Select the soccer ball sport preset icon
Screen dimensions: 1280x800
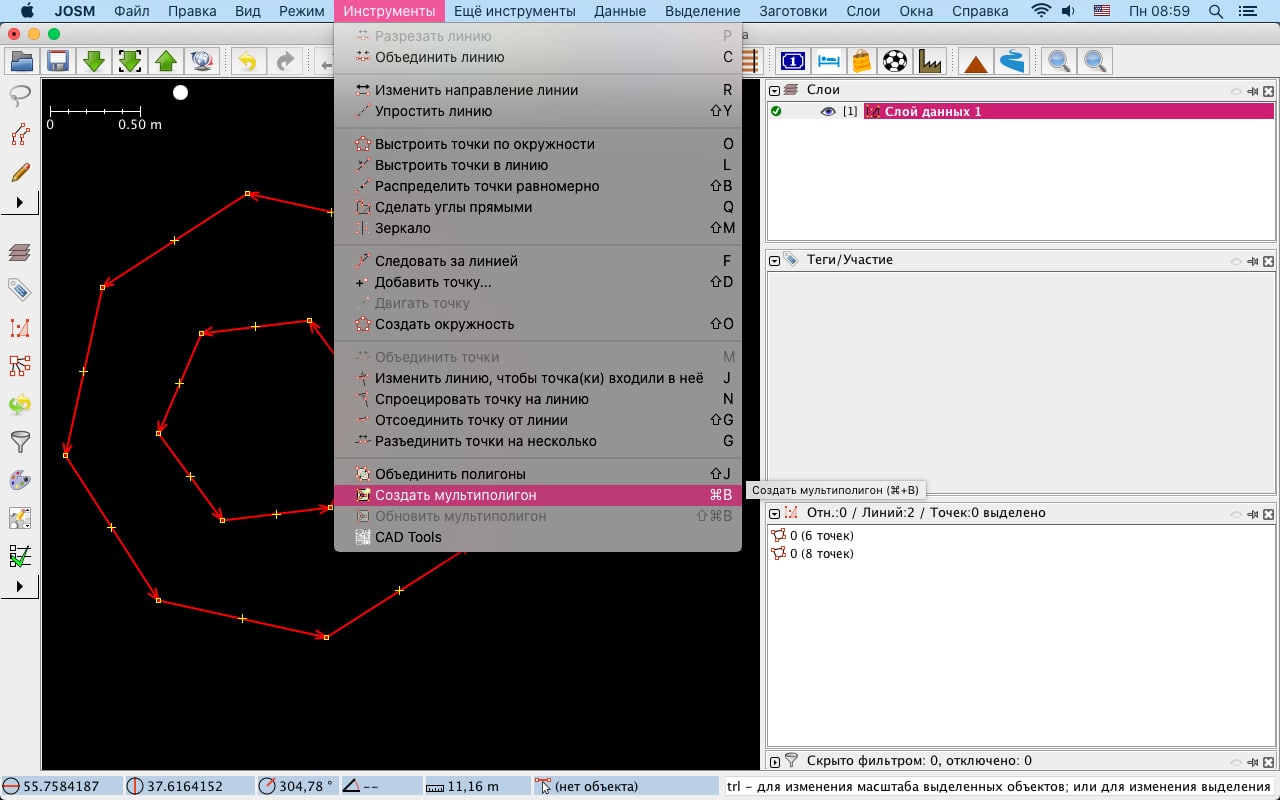(x=896, y=61)
